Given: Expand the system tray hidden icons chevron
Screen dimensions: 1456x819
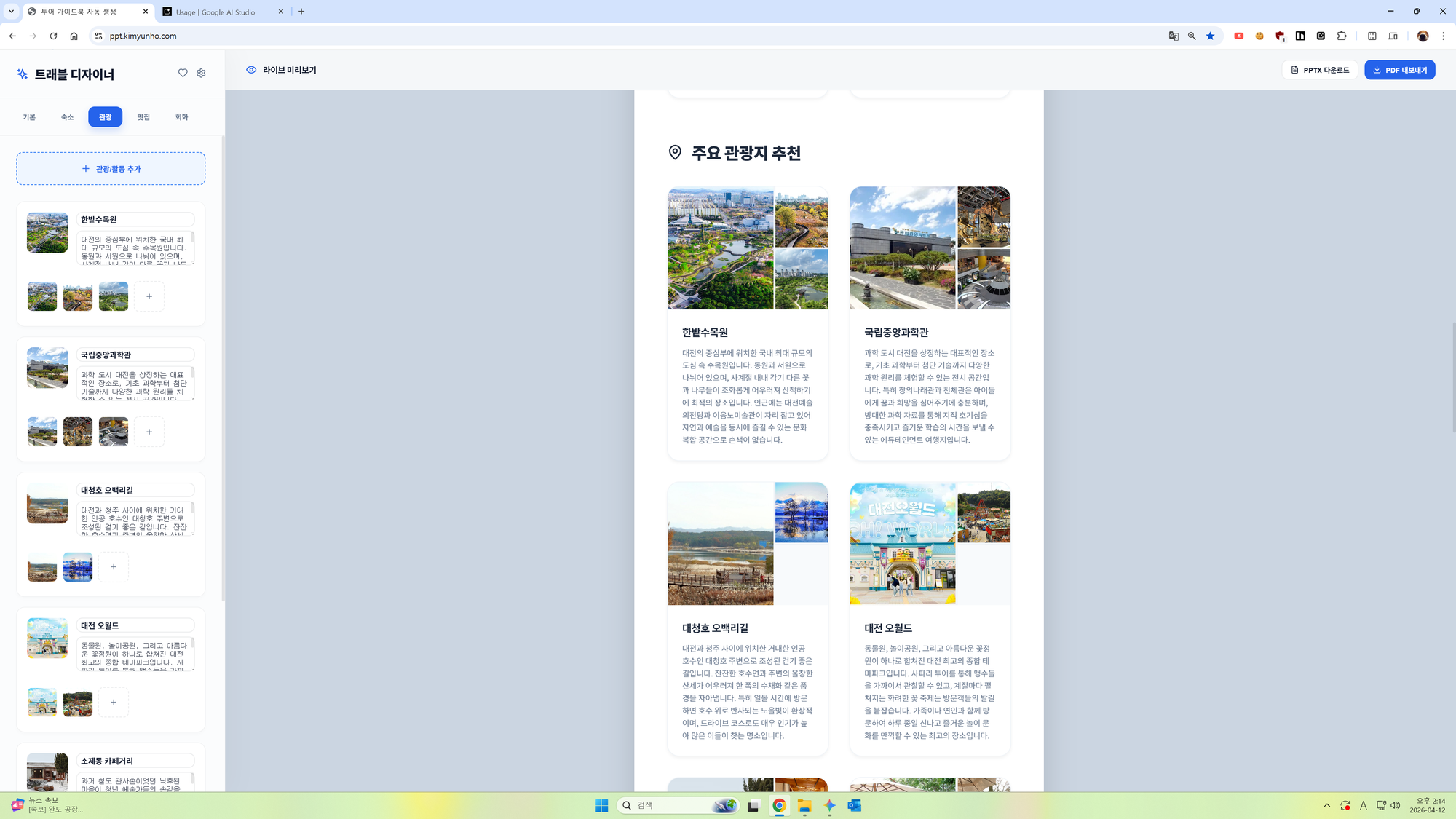Looking at the screenshot, I should [x=1326, y=805].
